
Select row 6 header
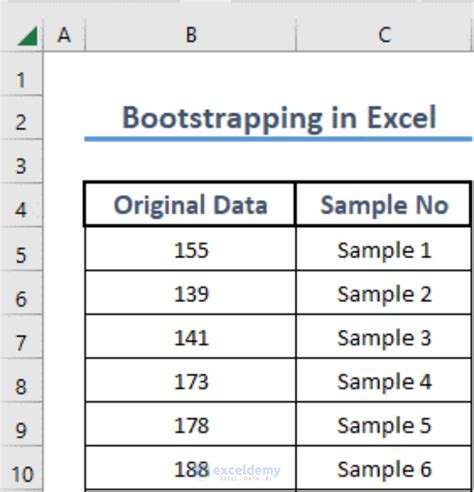click(21, 293)
